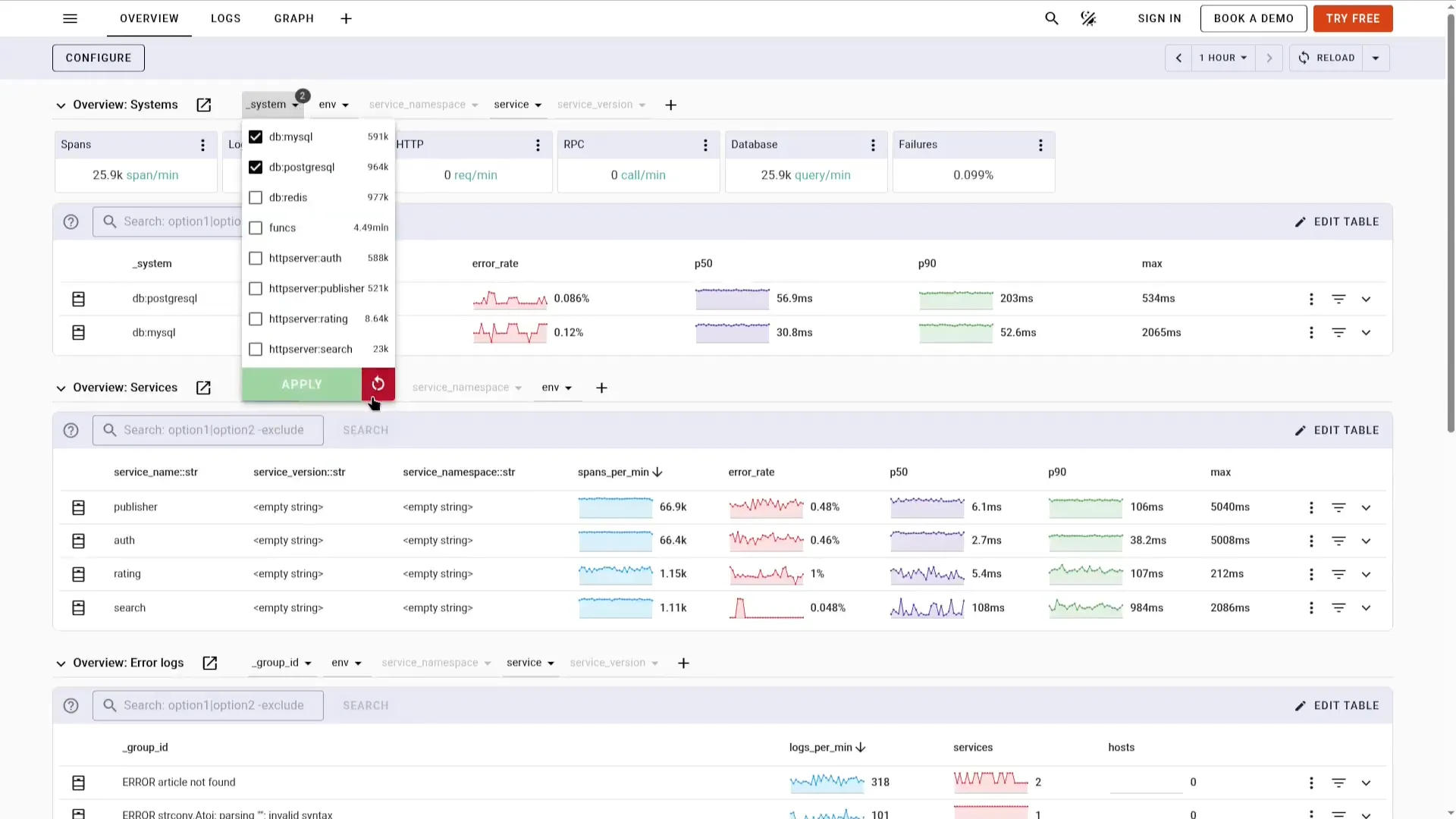
Task: Click the Error logs search input field
Action: click(x=214, y=705)
